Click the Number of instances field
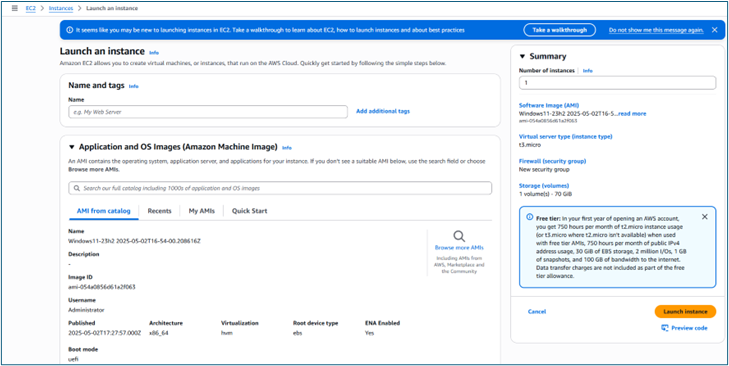This screenshot has width=729, height=366. (617, 83)
